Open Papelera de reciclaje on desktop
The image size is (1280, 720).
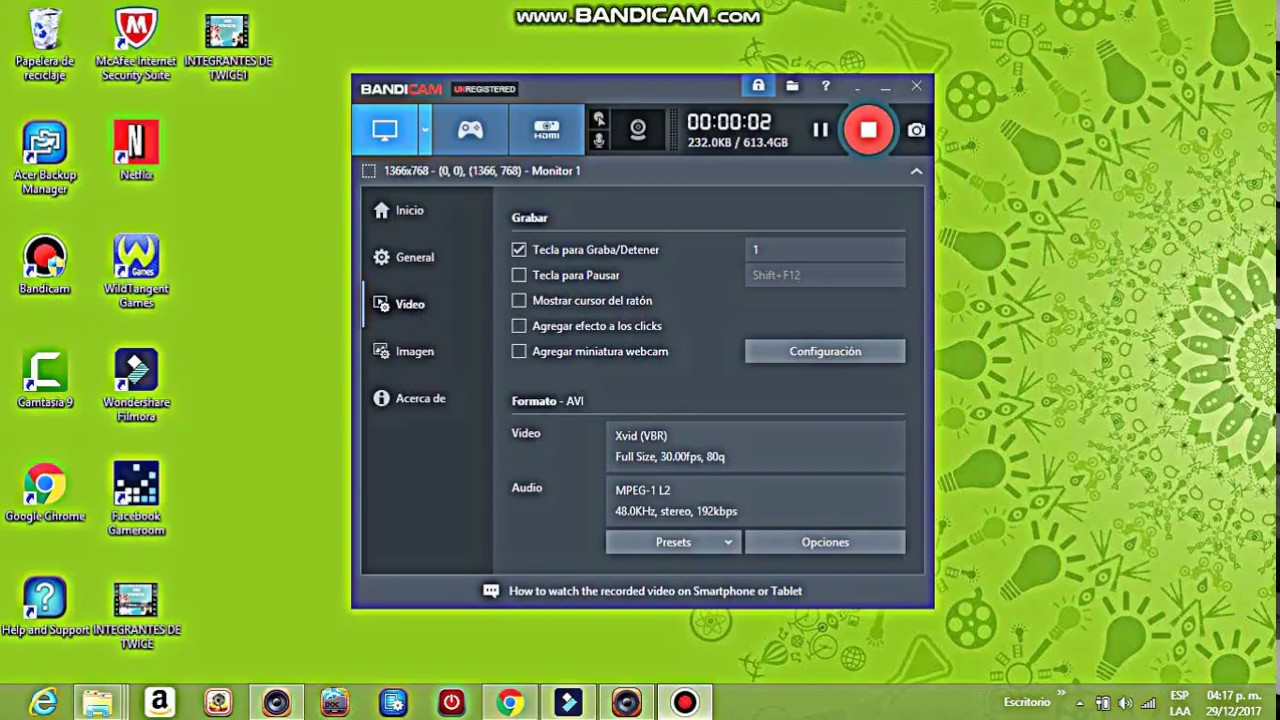(45, 44)
